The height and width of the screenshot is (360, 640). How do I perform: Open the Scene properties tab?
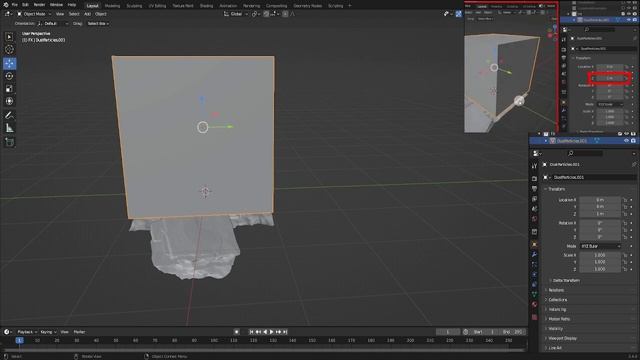pos(534,209)
